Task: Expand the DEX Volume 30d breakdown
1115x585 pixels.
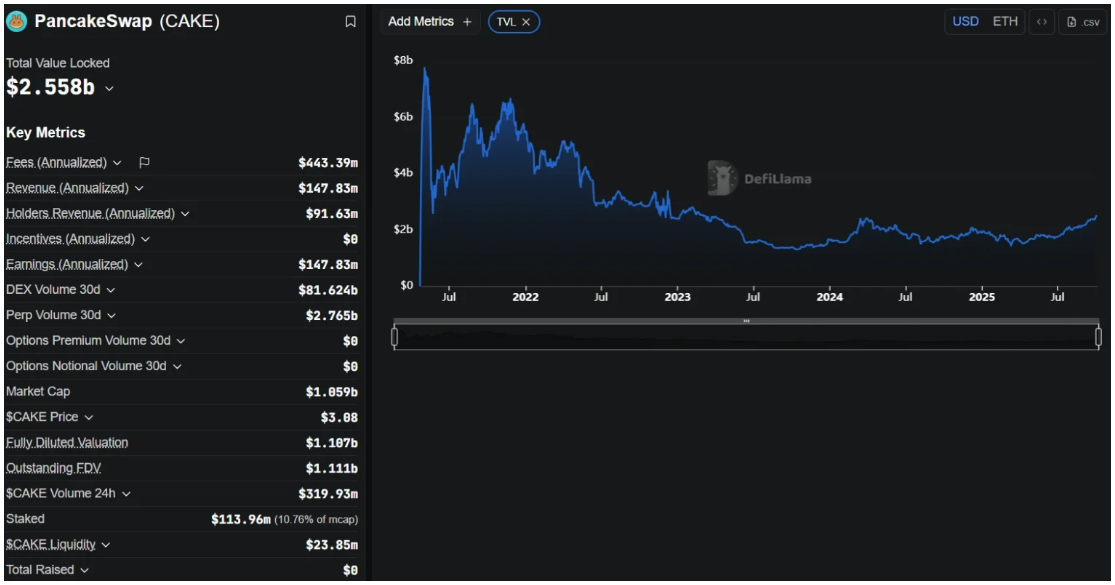Action: [x=110, y=290]
